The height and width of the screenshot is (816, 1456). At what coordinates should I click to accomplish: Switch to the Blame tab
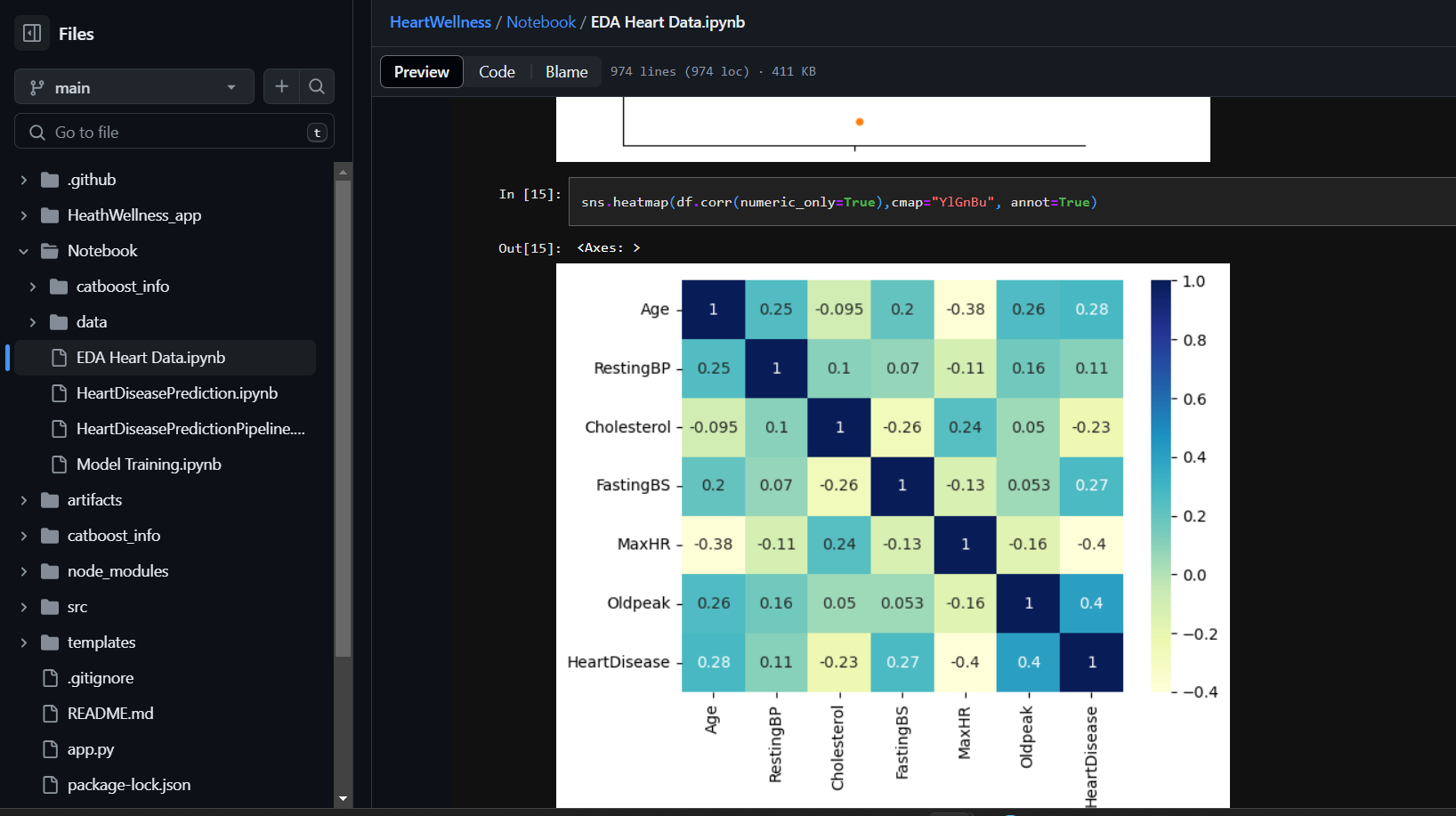coord(566,72)
